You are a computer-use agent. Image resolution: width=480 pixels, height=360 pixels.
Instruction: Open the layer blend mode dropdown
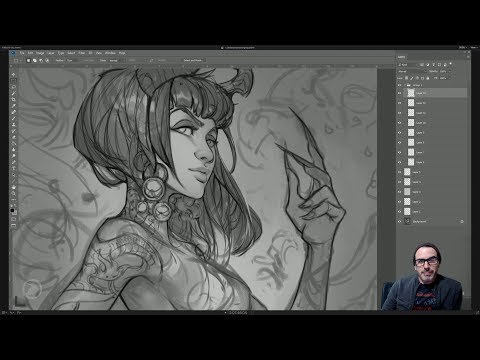click(413, 71)
